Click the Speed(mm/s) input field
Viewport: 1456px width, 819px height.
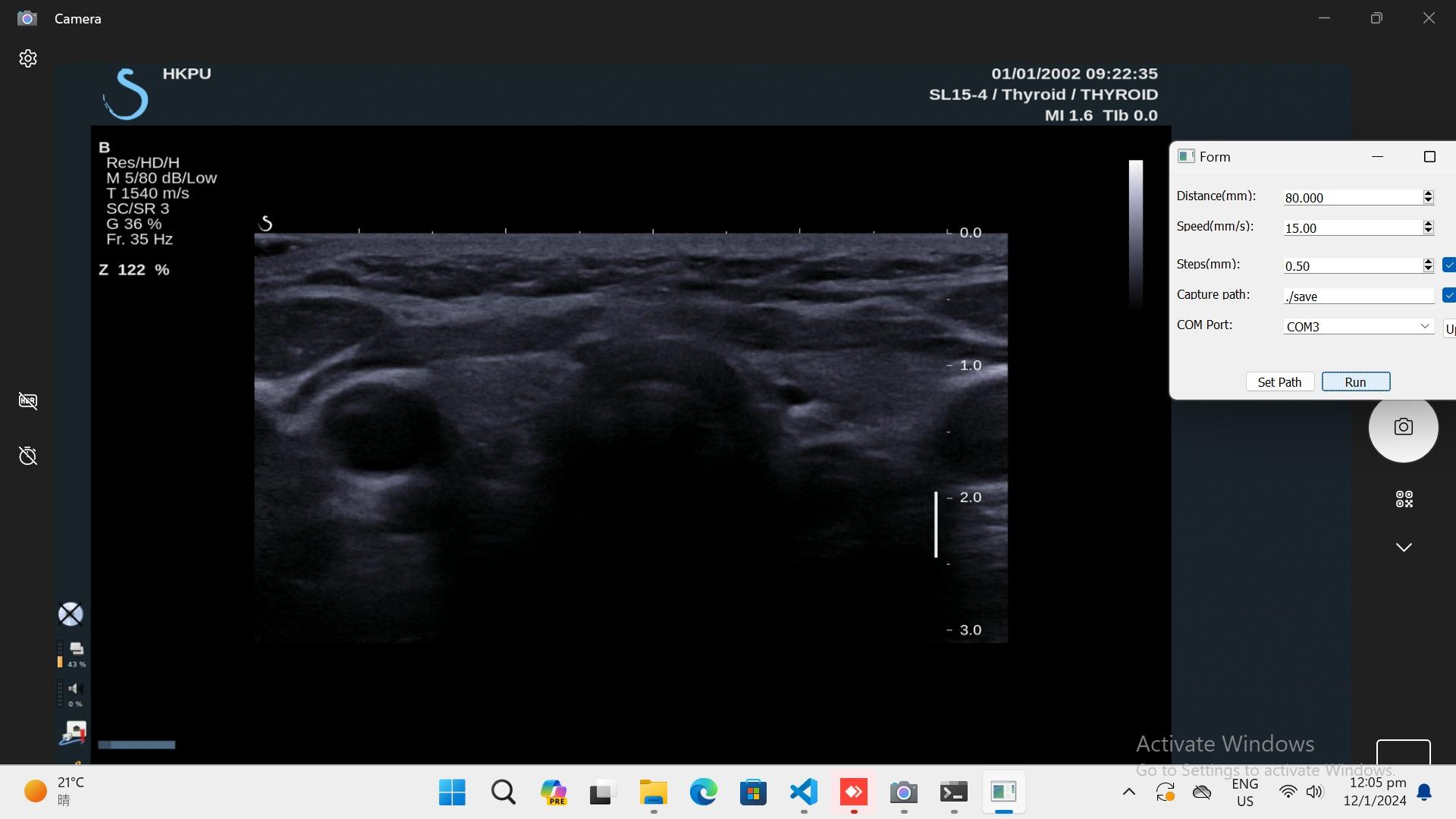1352,227
